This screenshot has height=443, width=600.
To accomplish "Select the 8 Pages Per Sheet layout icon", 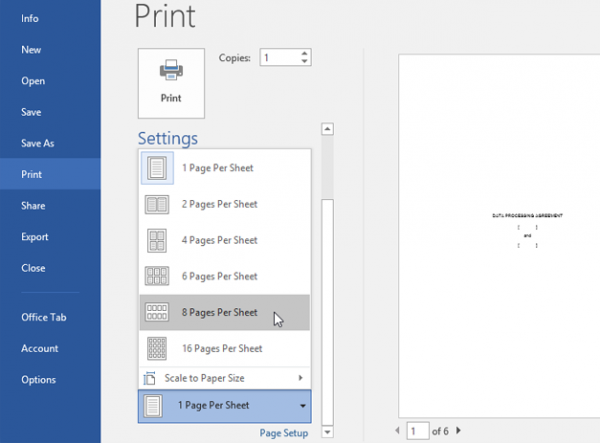I will (157, 312).
